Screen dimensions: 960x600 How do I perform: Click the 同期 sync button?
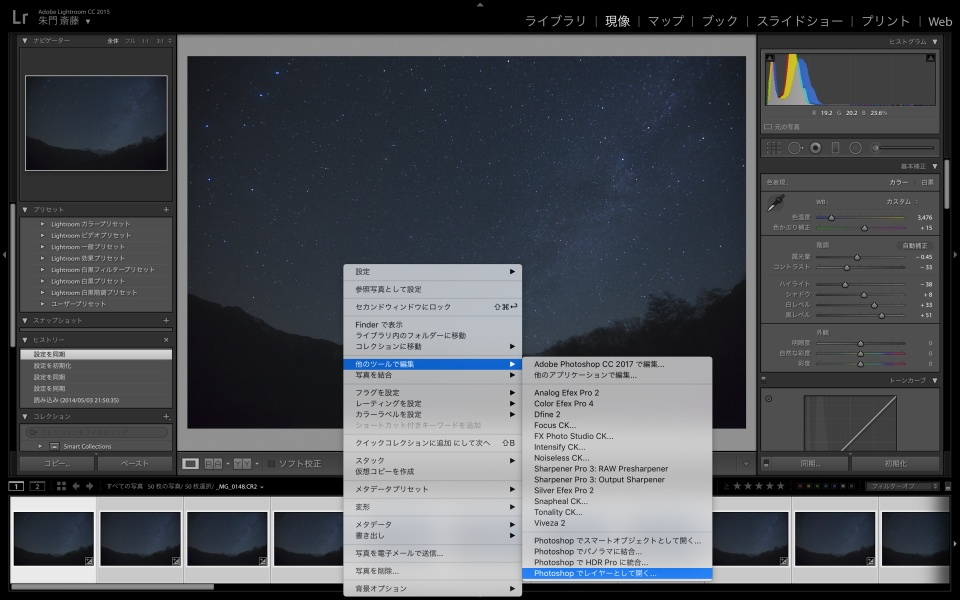[810, 463]
